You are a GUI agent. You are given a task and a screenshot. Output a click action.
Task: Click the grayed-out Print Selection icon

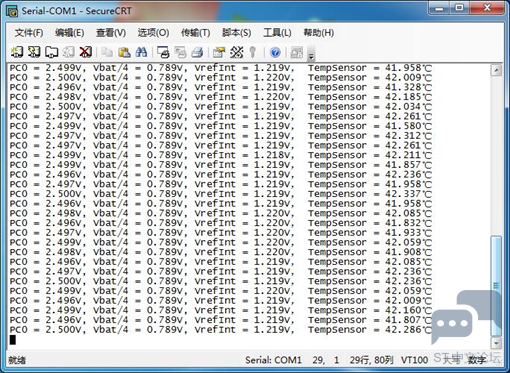coord(180,52)
